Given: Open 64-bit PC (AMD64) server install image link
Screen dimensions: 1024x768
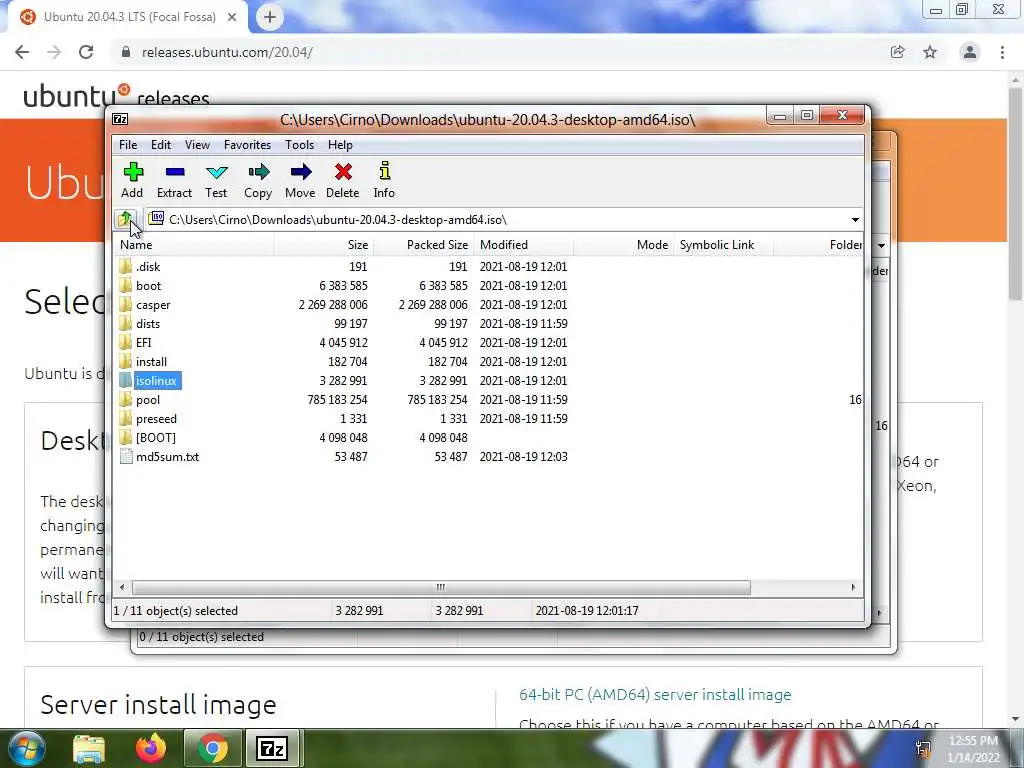Looking at the screenshot, I should coord(655,694).
